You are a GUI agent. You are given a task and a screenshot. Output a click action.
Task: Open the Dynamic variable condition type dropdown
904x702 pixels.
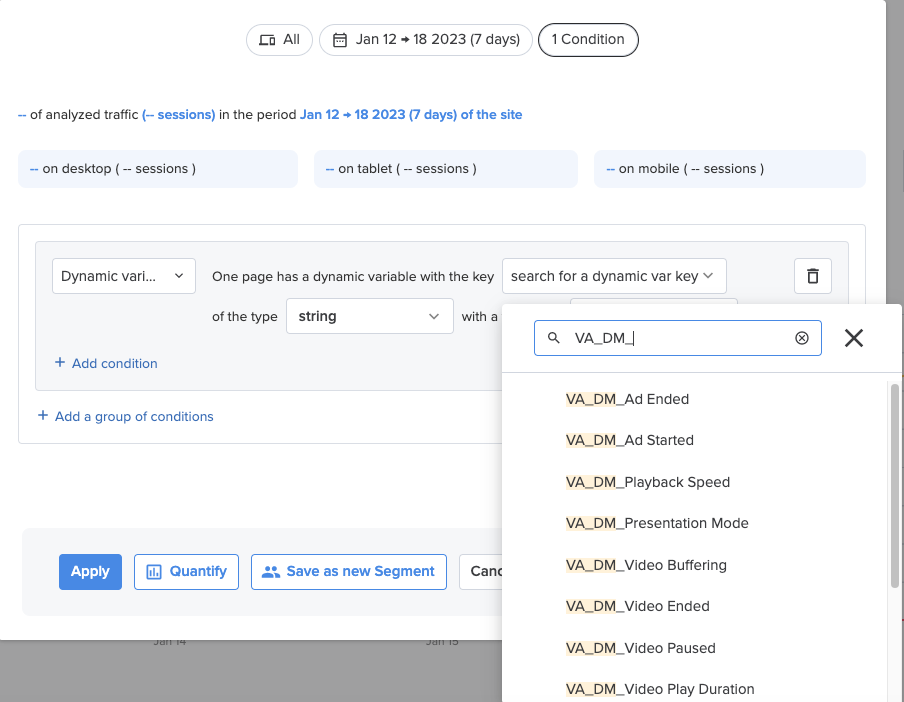[123, 276]
